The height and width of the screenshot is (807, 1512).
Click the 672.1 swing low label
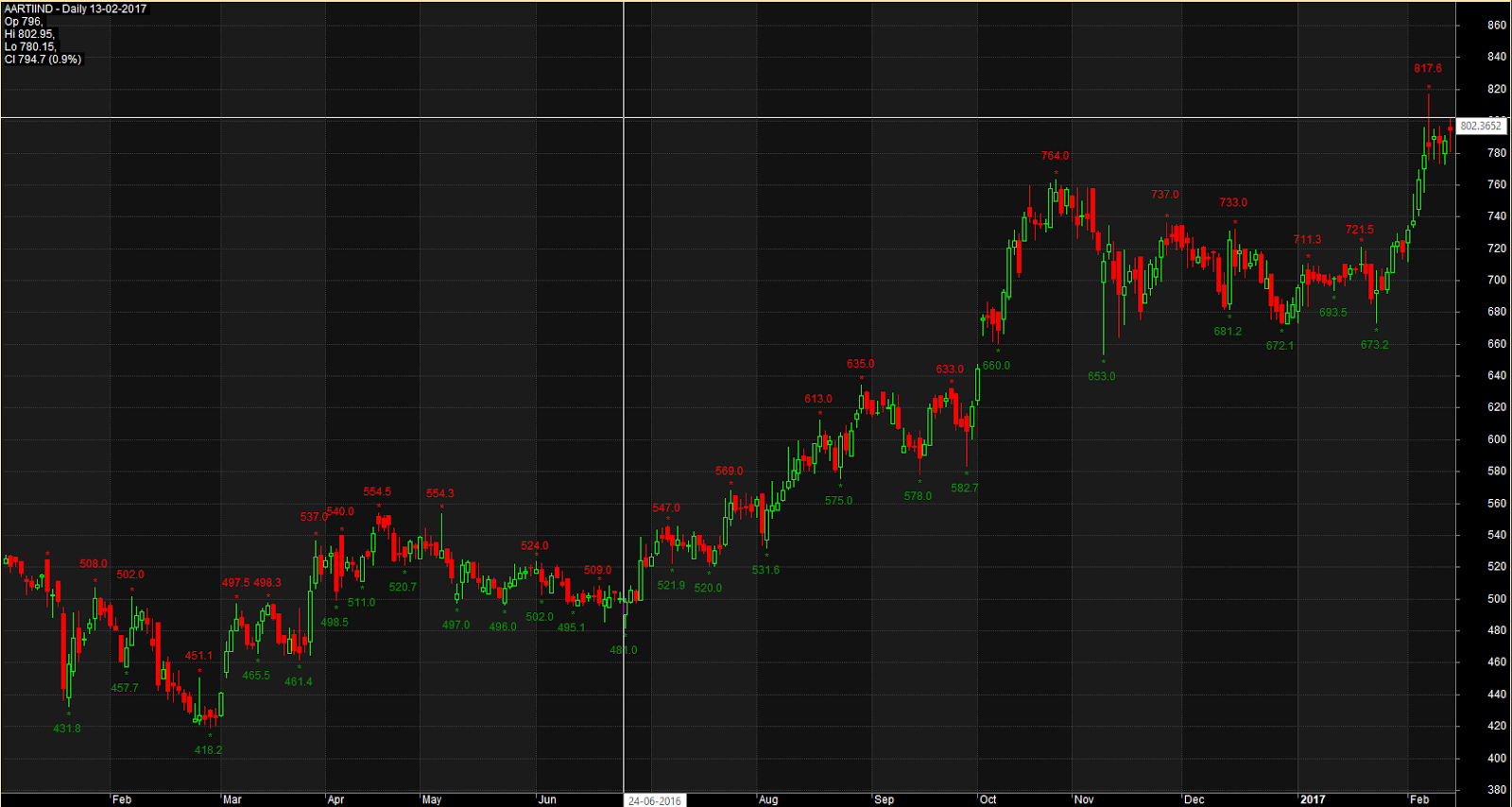tap(1280, 346)
